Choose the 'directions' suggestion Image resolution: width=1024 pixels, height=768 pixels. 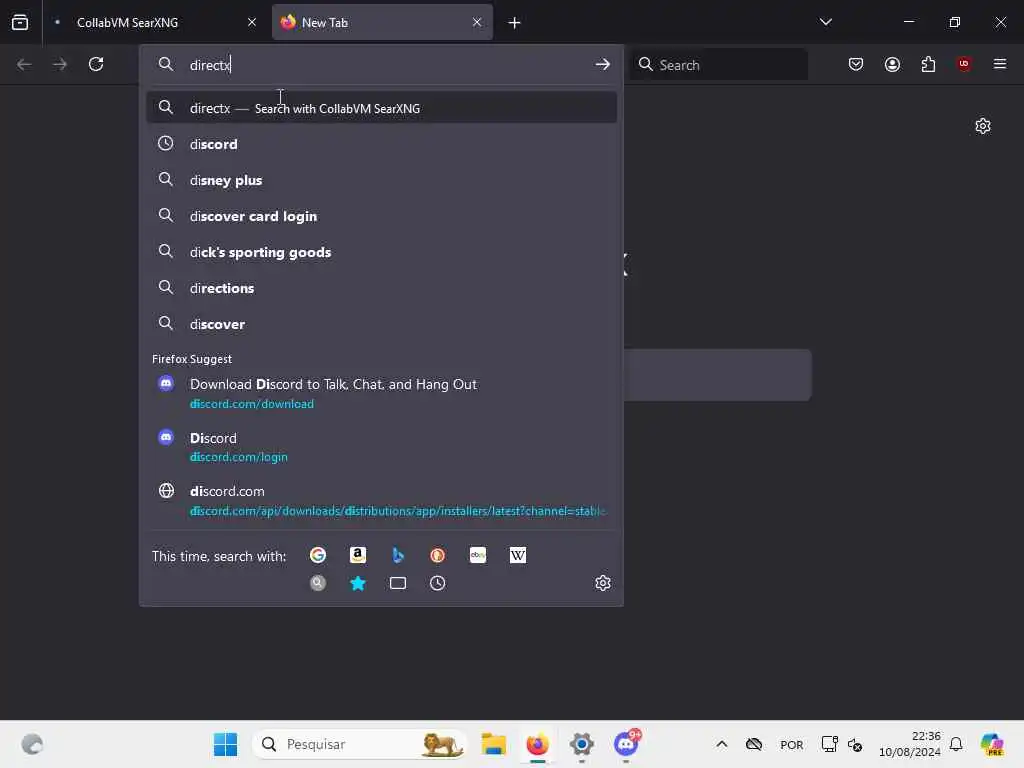point(381,287)
